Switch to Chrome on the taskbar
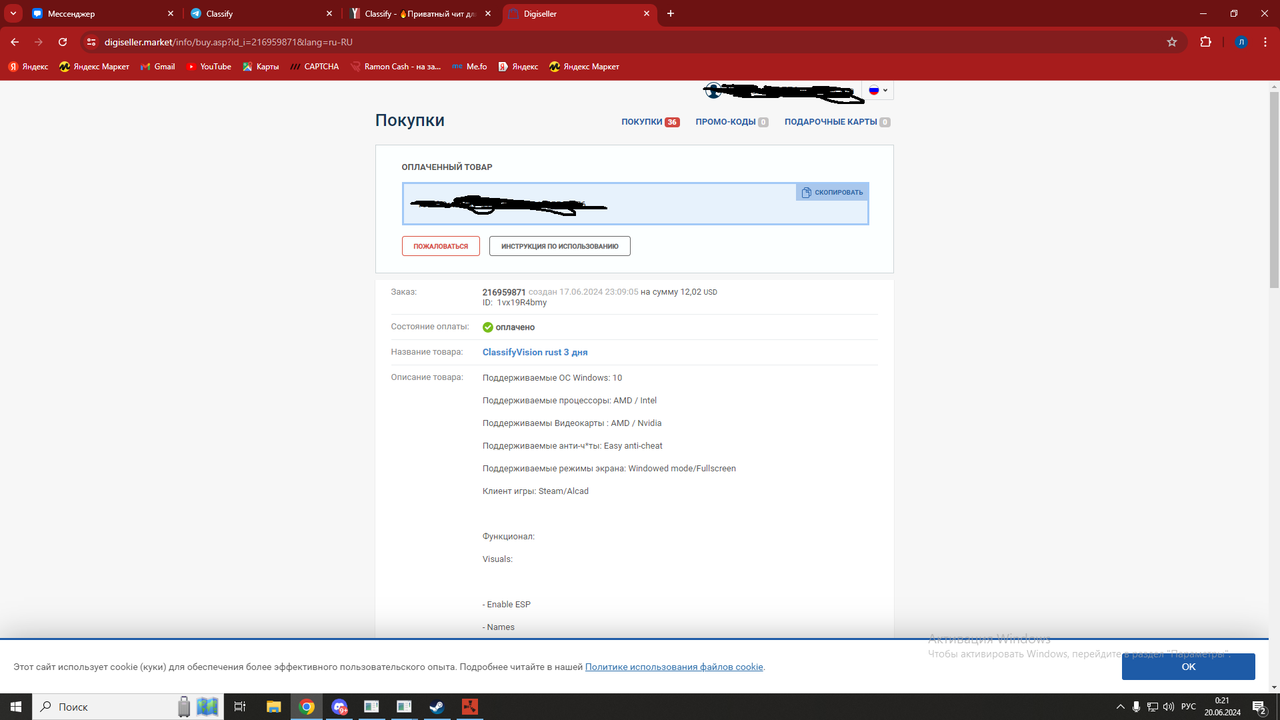The height and width of the screenshot is (720, 1280). click(x=307, y=707)
